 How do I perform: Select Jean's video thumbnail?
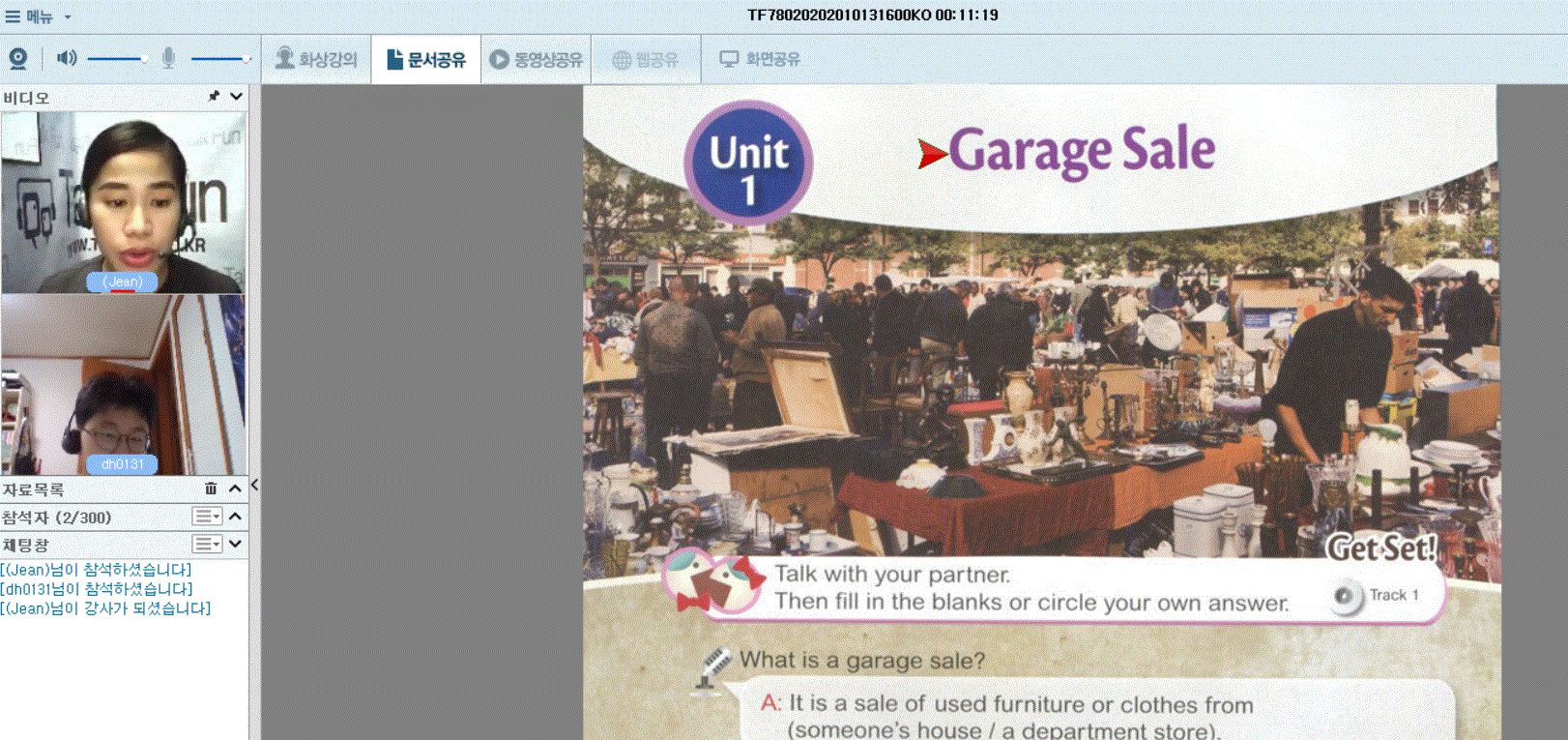124,202
